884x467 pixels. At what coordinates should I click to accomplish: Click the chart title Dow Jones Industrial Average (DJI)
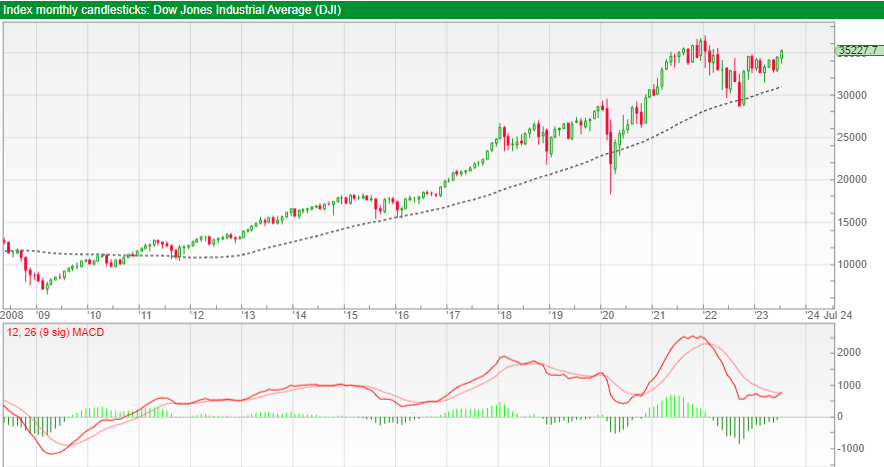point(247,10)
